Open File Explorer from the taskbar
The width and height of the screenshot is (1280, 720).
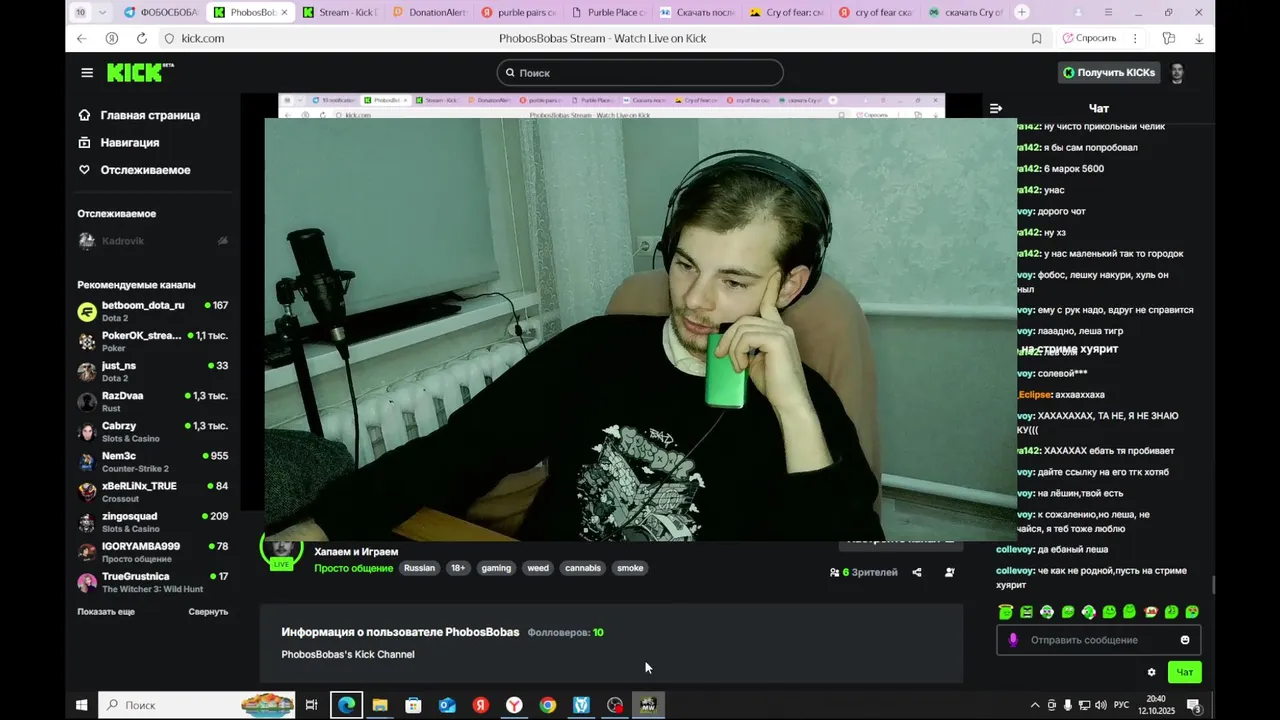pyautogui.click(x=380, y=705)
